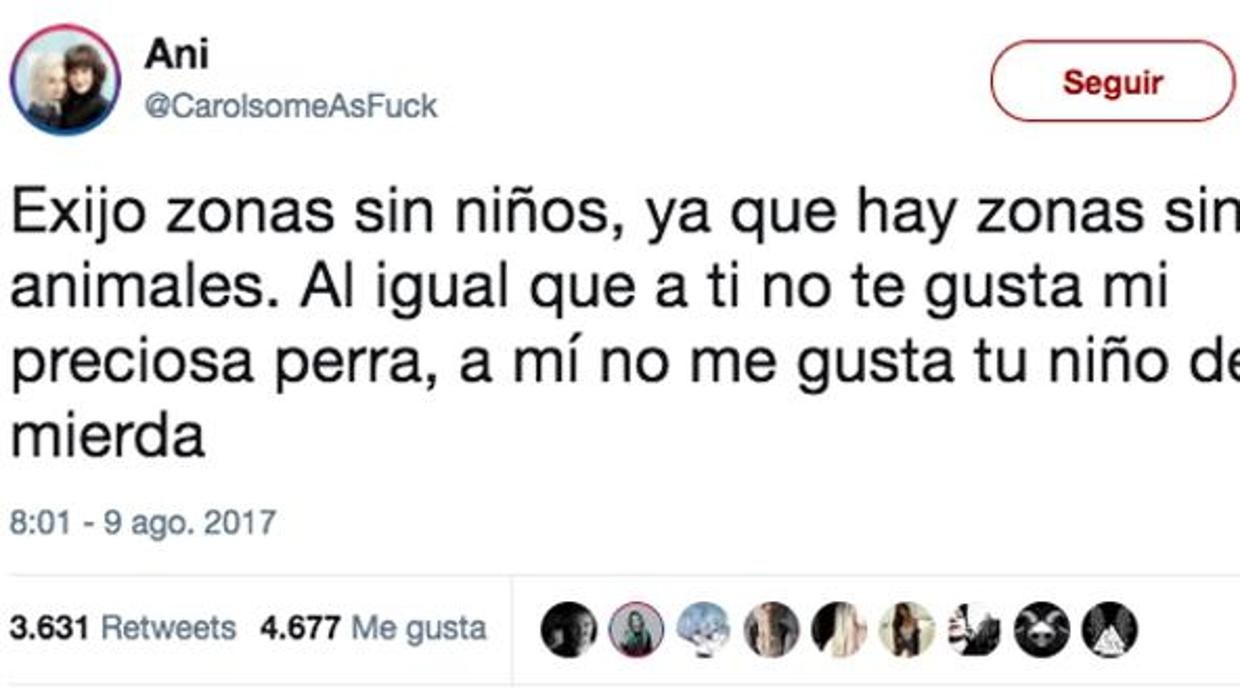Click the word mierda in the tweet
The height and width of the screenshot is (698, 1240).
tap(108, 435)
